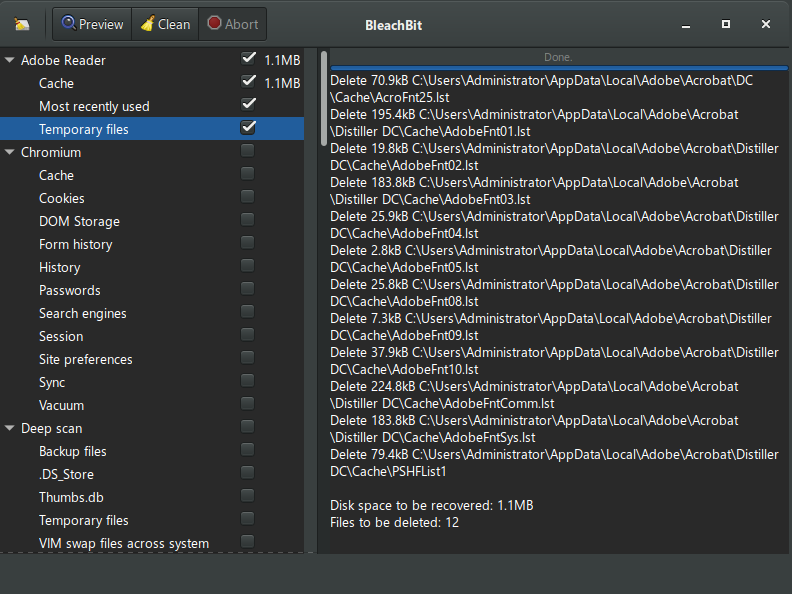Enable VIM swap files across system checkbox
Image resolution: width=792 pixels, height=594 pixels.
(248, 541)
